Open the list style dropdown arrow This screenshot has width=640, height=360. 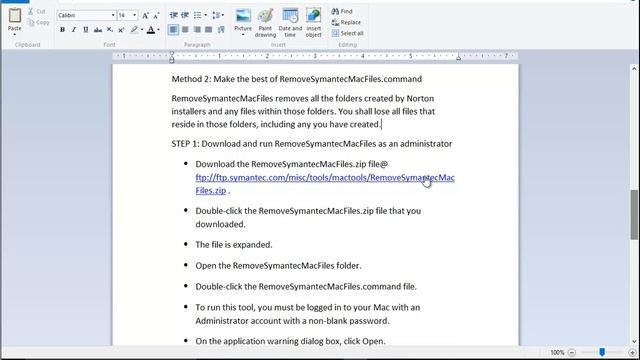pyautogui.click(x=205, y=15)
